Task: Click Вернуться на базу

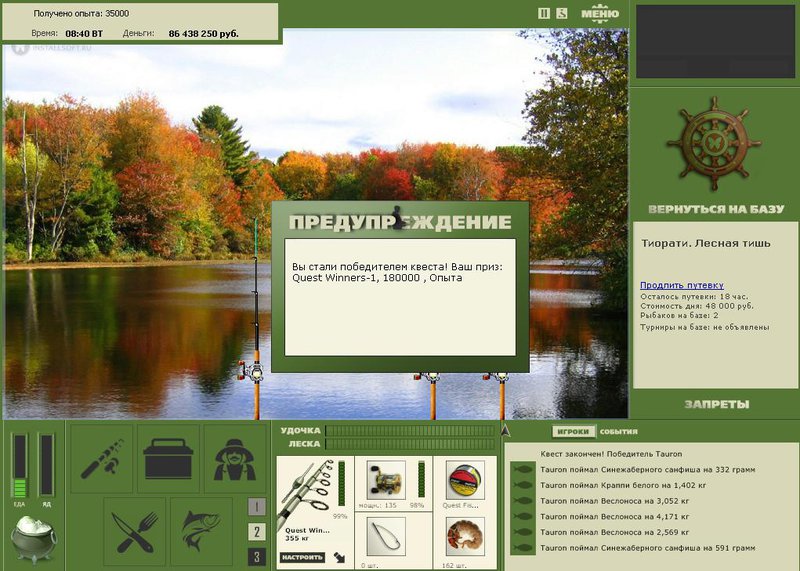Action: coord(716,209)
